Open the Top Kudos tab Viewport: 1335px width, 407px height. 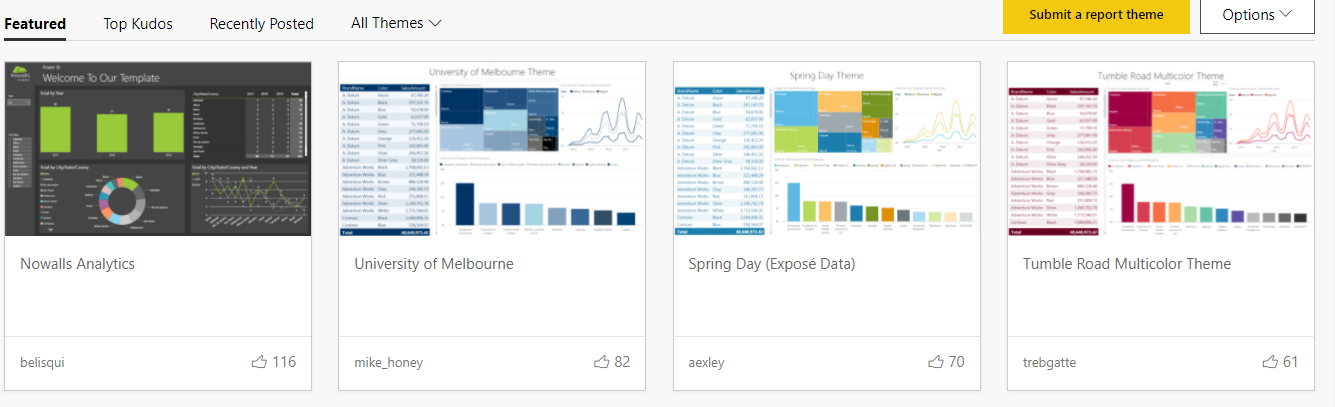[138, 23]
